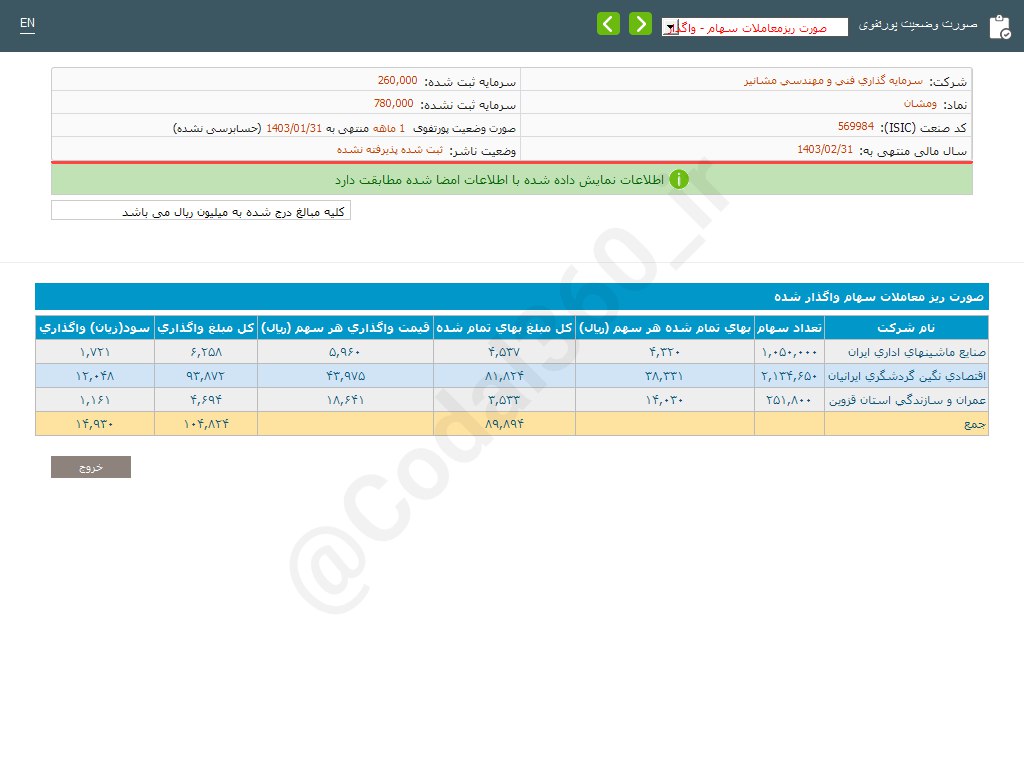Switch language with the EN link
Screen dimensions: 1024x768
pos(27,23)
